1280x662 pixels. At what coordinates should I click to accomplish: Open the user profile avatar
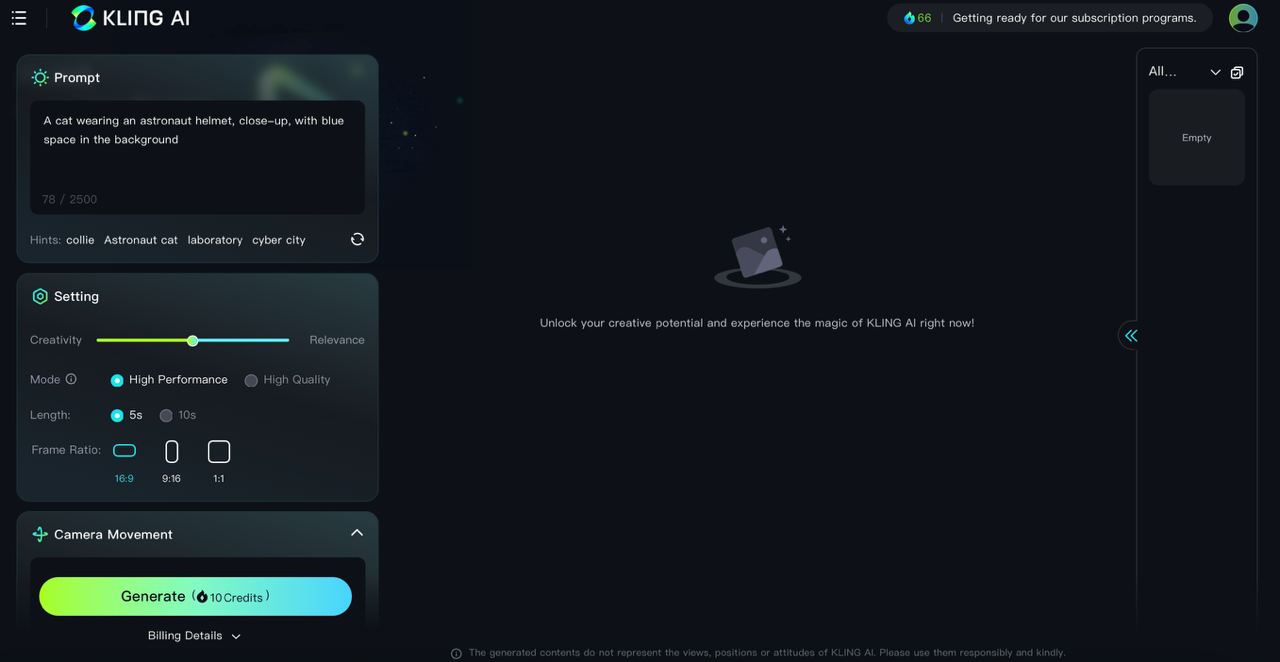(x=1243, y=18)
